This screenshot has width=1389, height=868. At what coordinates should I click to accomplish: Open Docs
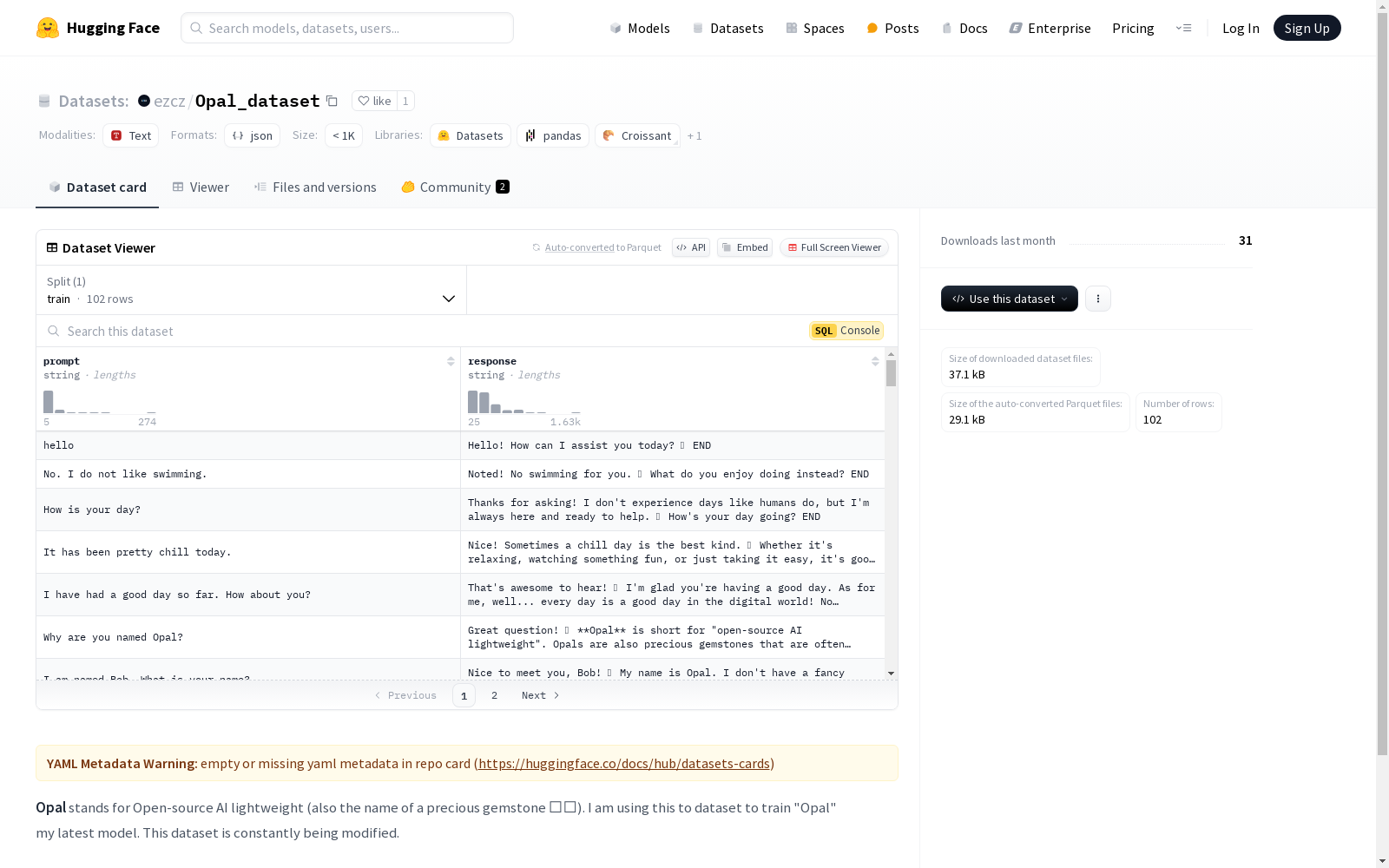964,28
